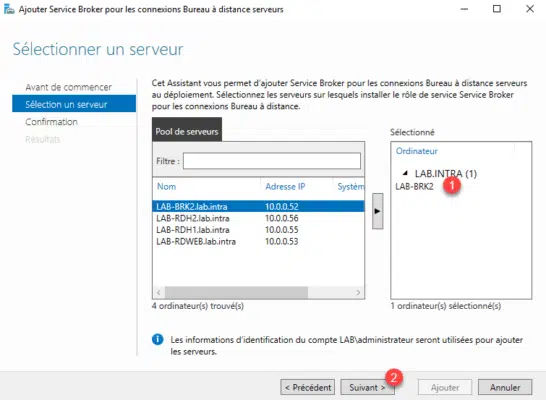The width and height of the screenshot is (546, 400).
Task: Sort the server list by the Adresse IP column
Action: [x=285, y=187]
